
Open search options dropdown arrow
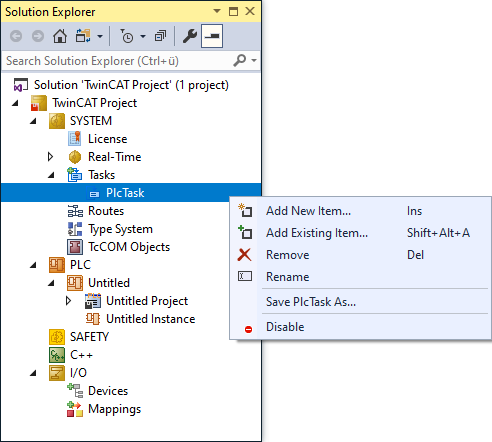click(254, 61)
